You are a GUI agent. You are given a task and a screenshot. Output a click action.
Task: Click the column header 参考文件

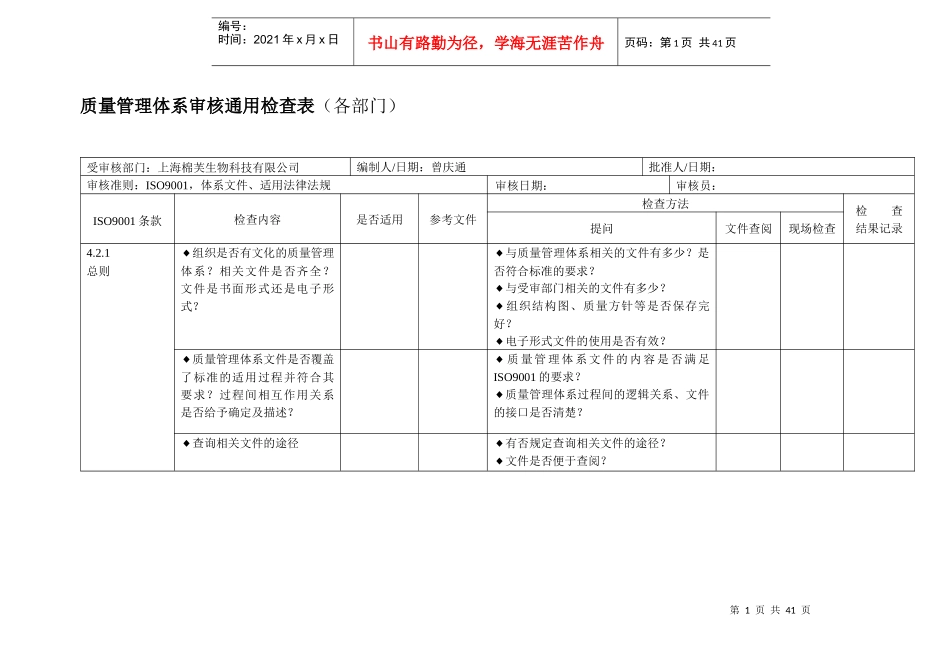pyautogui.click(x=453, y=219)
